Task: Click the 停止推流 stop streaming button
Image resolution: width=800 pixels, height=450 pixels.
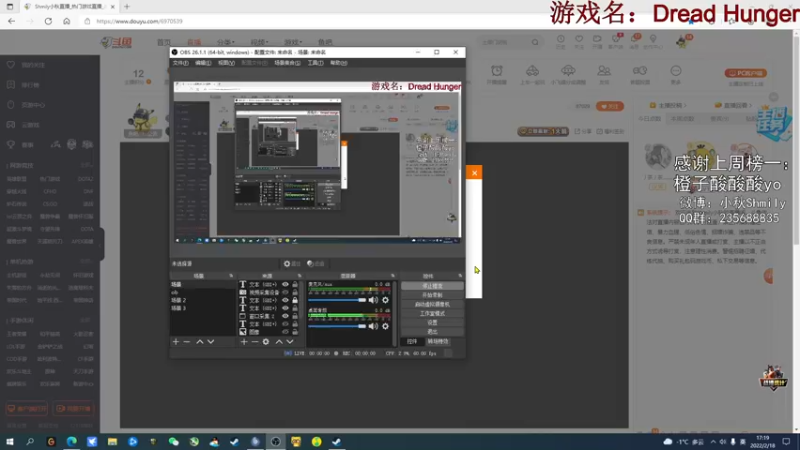Action: pyautogui.click(x=432, y=286)
